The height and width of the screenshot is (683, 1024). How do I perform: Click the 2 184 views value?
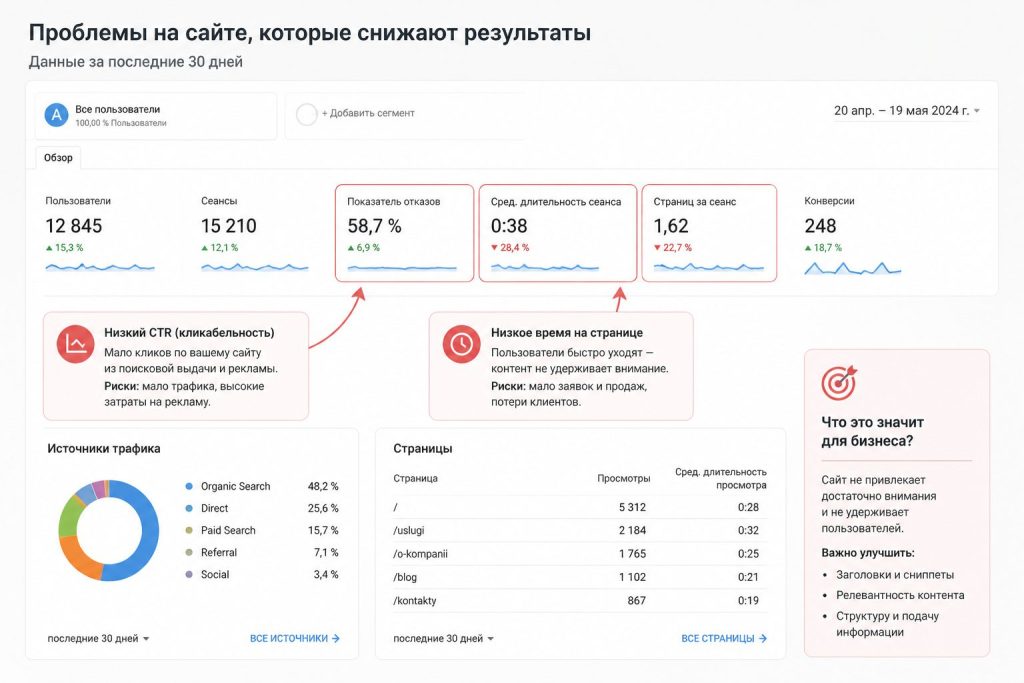click(x=632, y=531)
